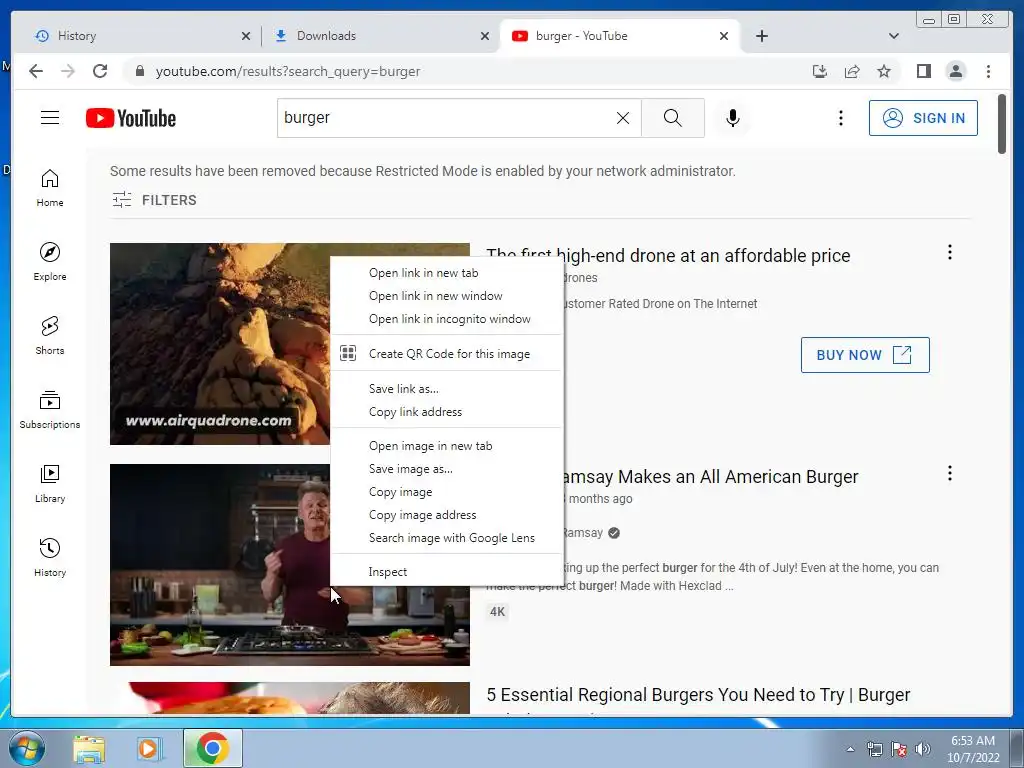Click the YouTube logo
This screenshot has height=768, width=1024.
131,118
